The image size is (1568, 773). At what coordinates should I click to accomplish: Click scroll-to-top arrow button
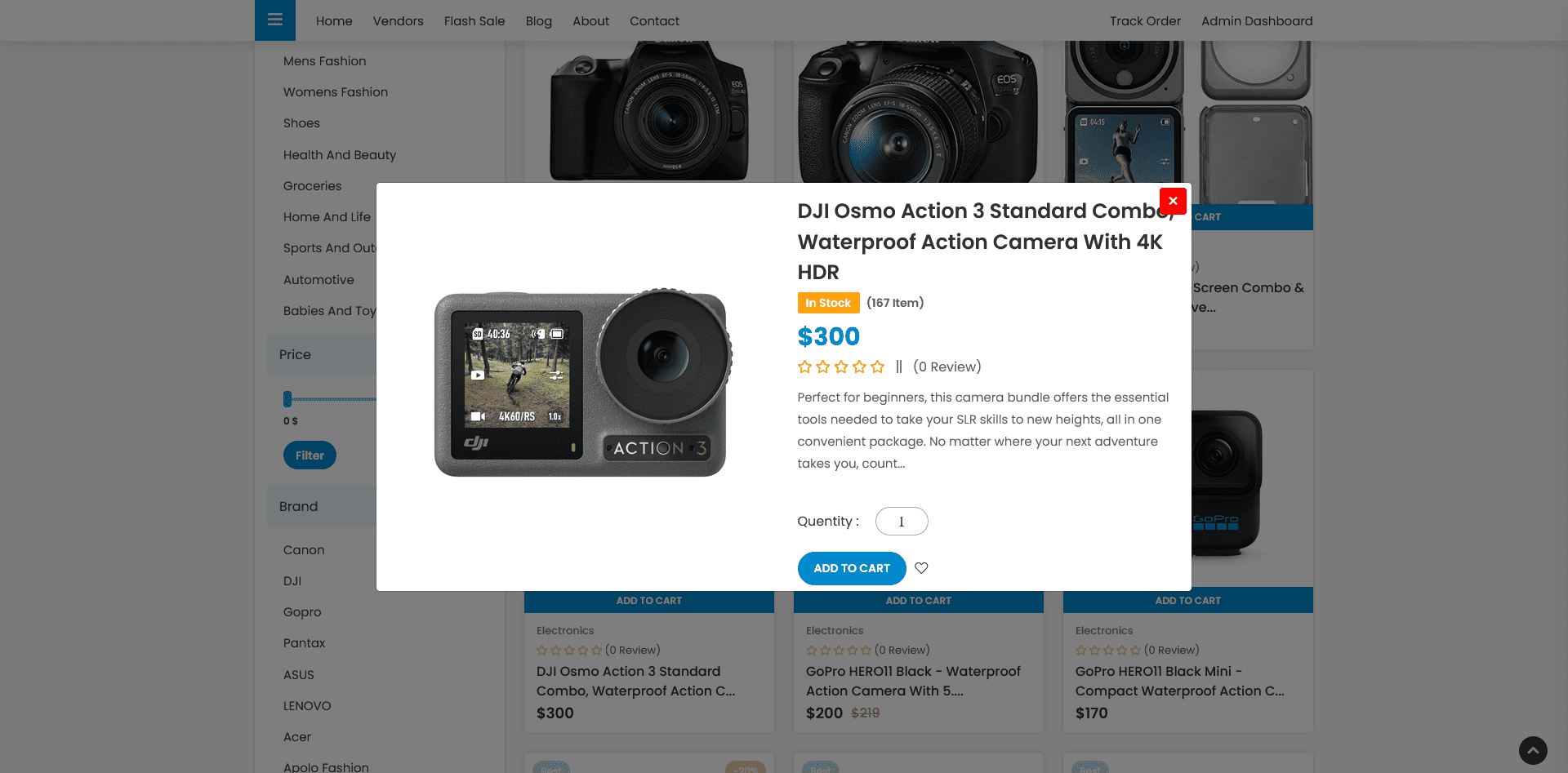pyautogui.click(x=1533, y=750)
